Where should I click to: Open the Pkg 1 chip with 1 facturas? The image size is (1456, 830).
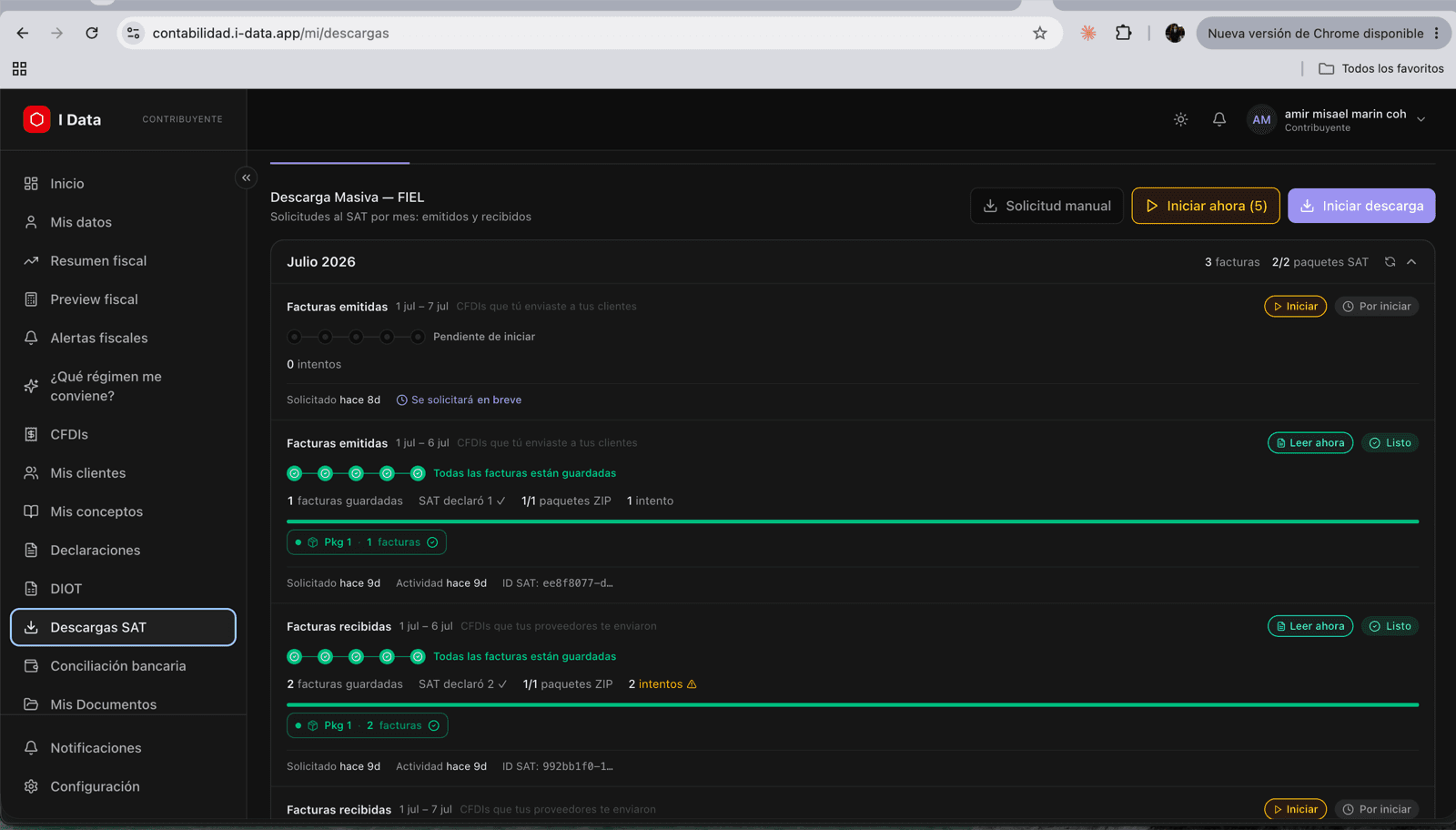point(367,542)
